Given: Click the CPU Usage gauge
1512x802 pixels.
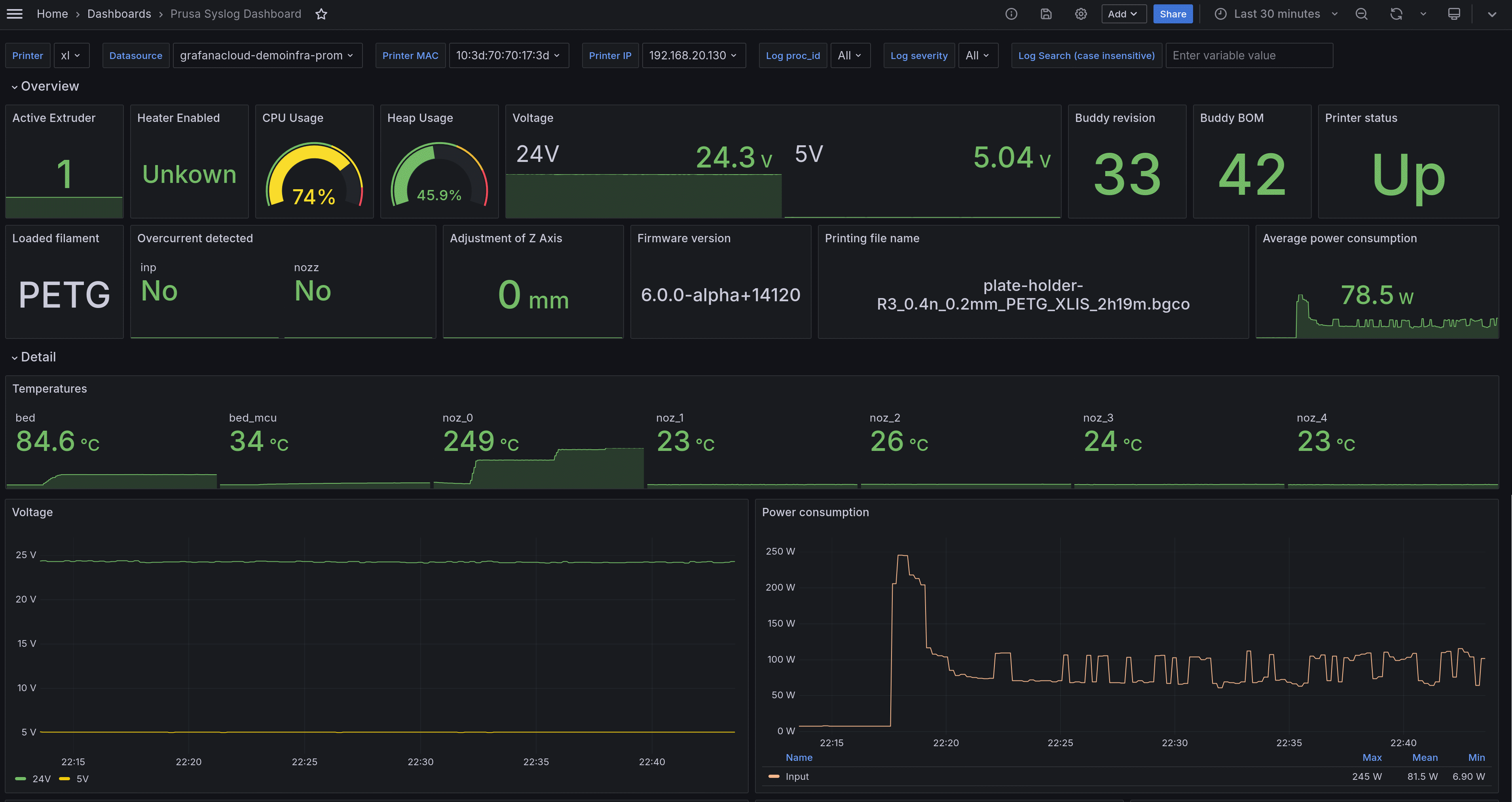Looking at the screenshot, I should tap(314, 173).
